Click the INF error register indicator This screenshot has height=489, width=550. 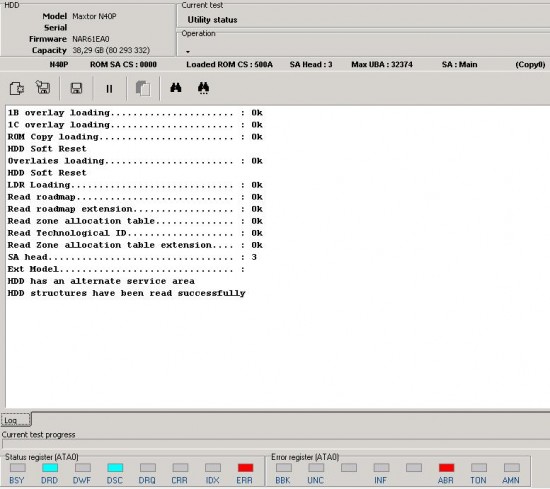click(381, 468)
